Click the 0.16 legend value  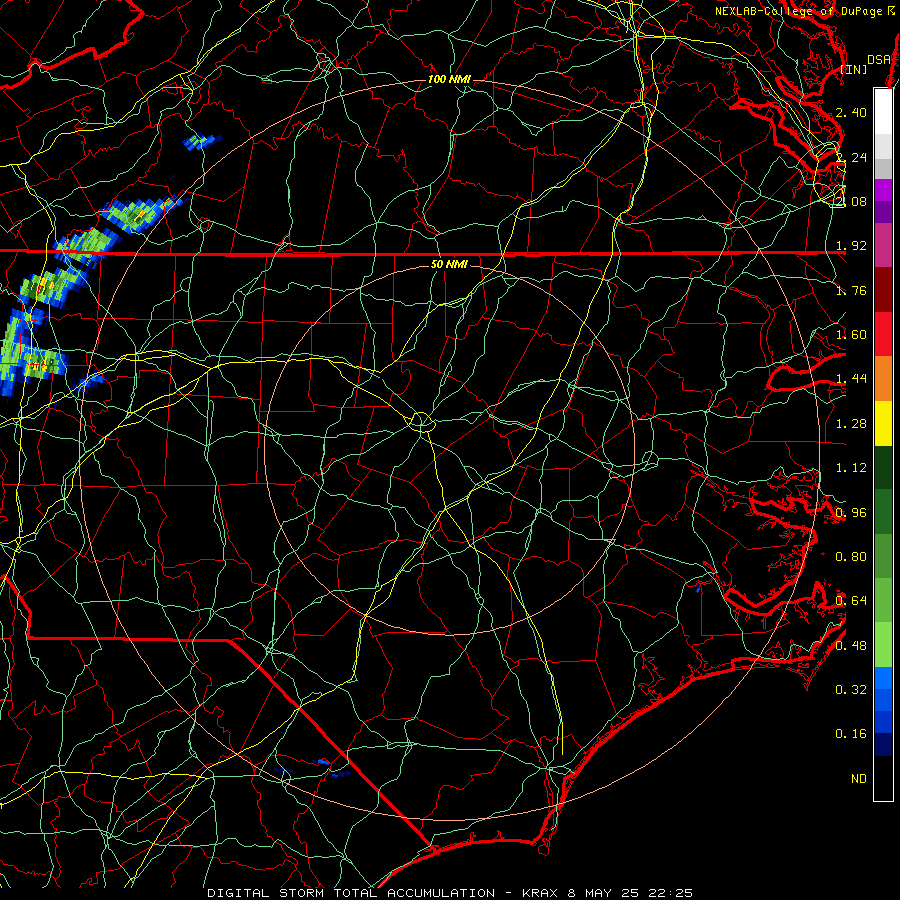click(x=851, y=734)
